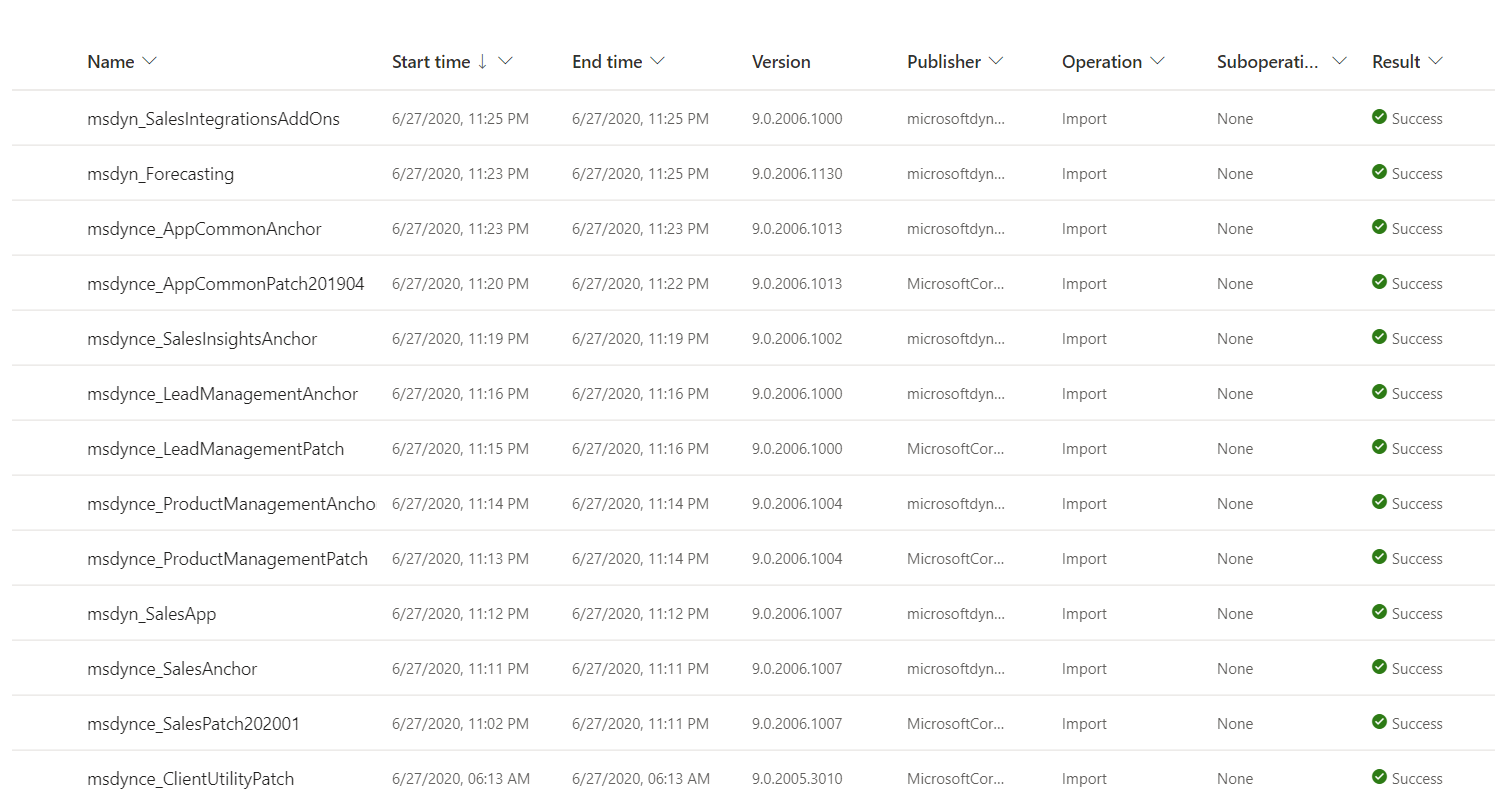Click the Import cell of msdynce_SalesAnchor
1495x800 pixels.
pos(1084,669)
